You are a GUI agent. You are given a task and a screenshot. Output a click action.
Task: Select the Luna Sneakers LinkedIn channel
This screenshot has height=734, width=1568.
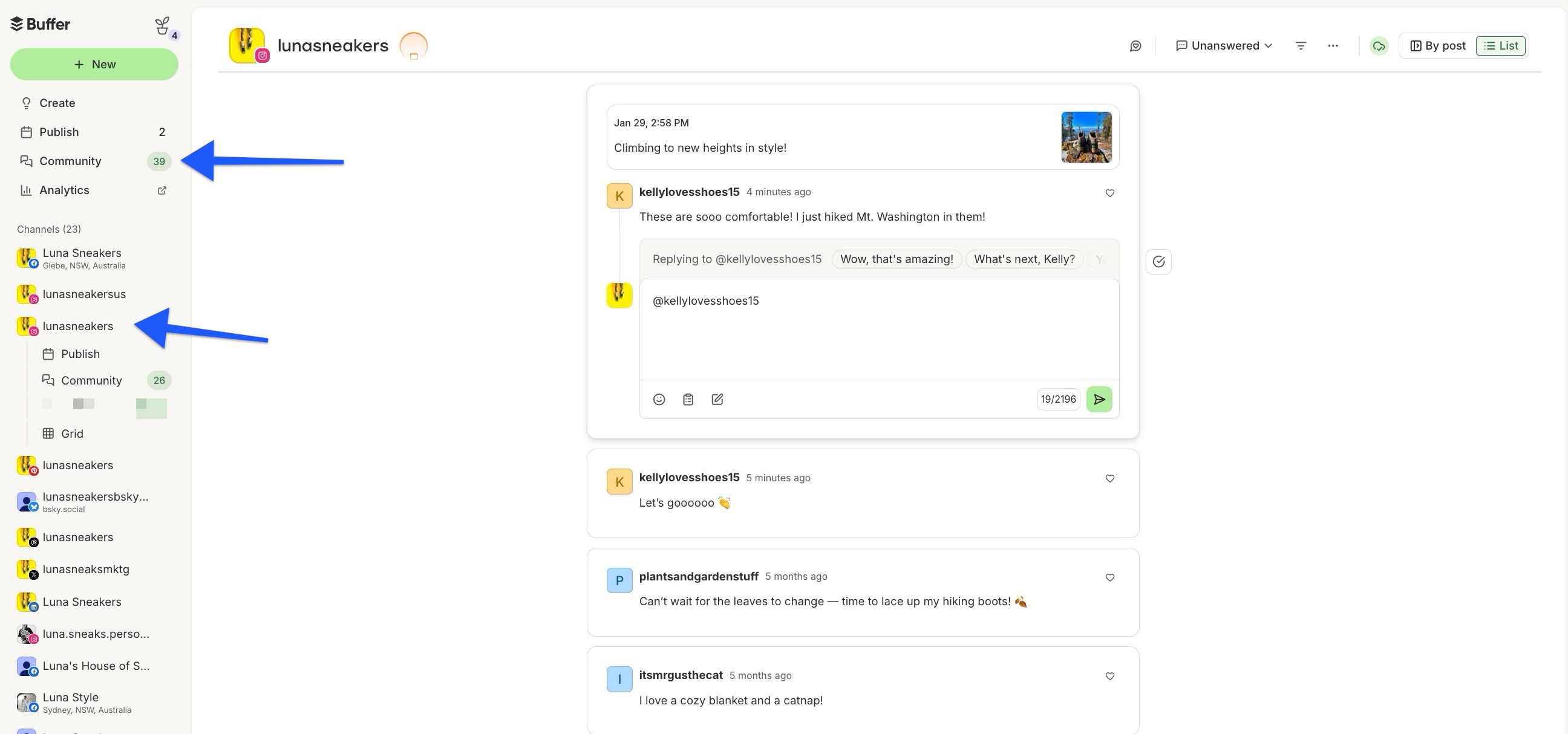click(x=94, y=602)
